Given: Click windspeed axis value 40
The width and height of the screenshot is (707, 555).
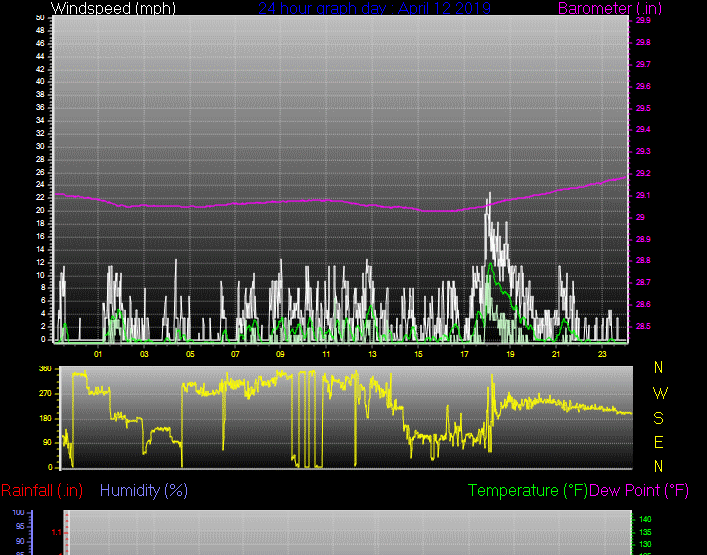Looking at the screenshot, I should (40, 82).
